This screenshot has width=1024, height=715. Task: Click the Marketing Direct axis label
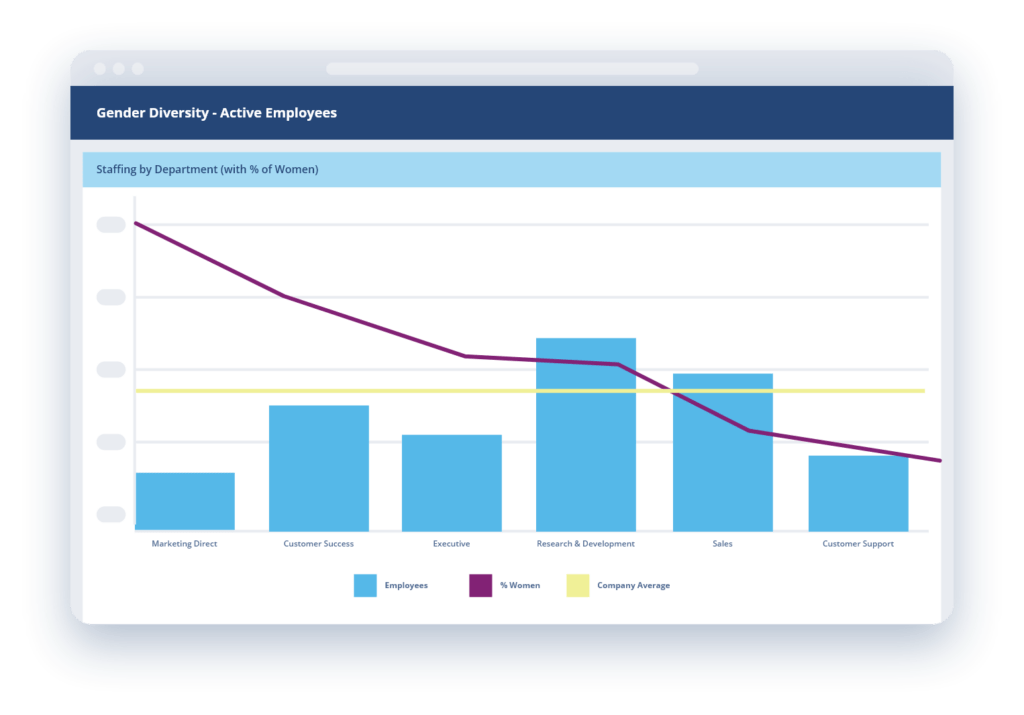click(x=184, y=543)
